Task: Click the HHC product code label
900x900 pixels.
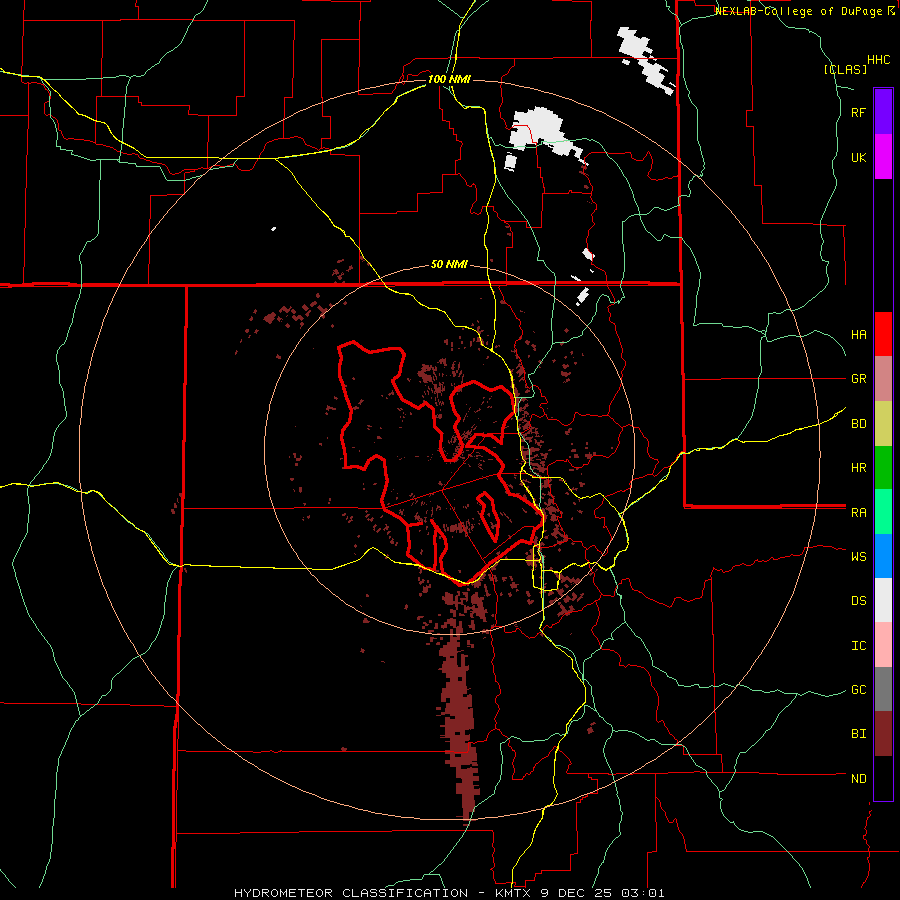Action: (x=878, y=60)
